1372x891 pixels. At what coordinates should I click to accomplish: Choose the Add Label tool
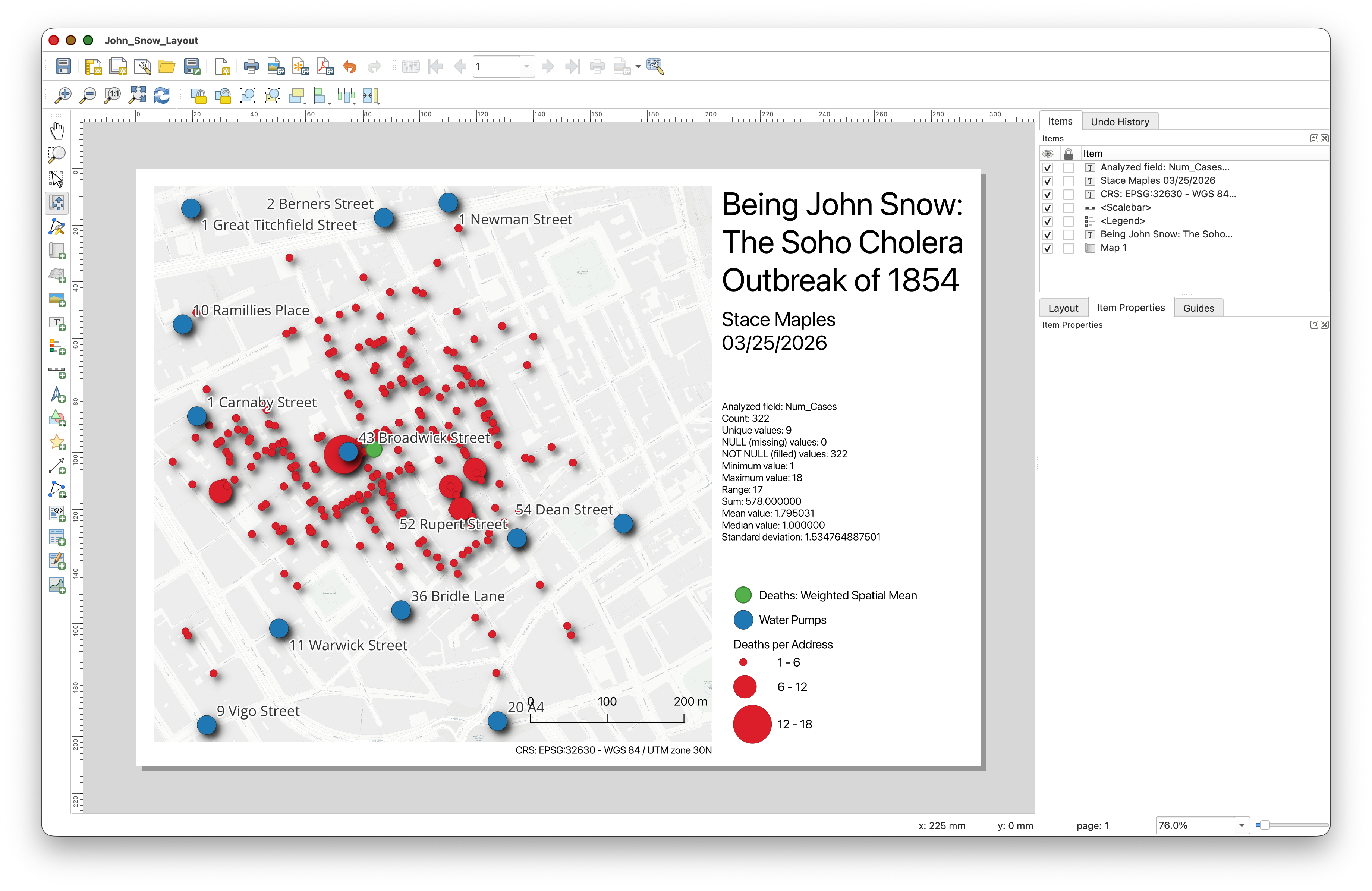pyautogui.click(x=57, y=323)
